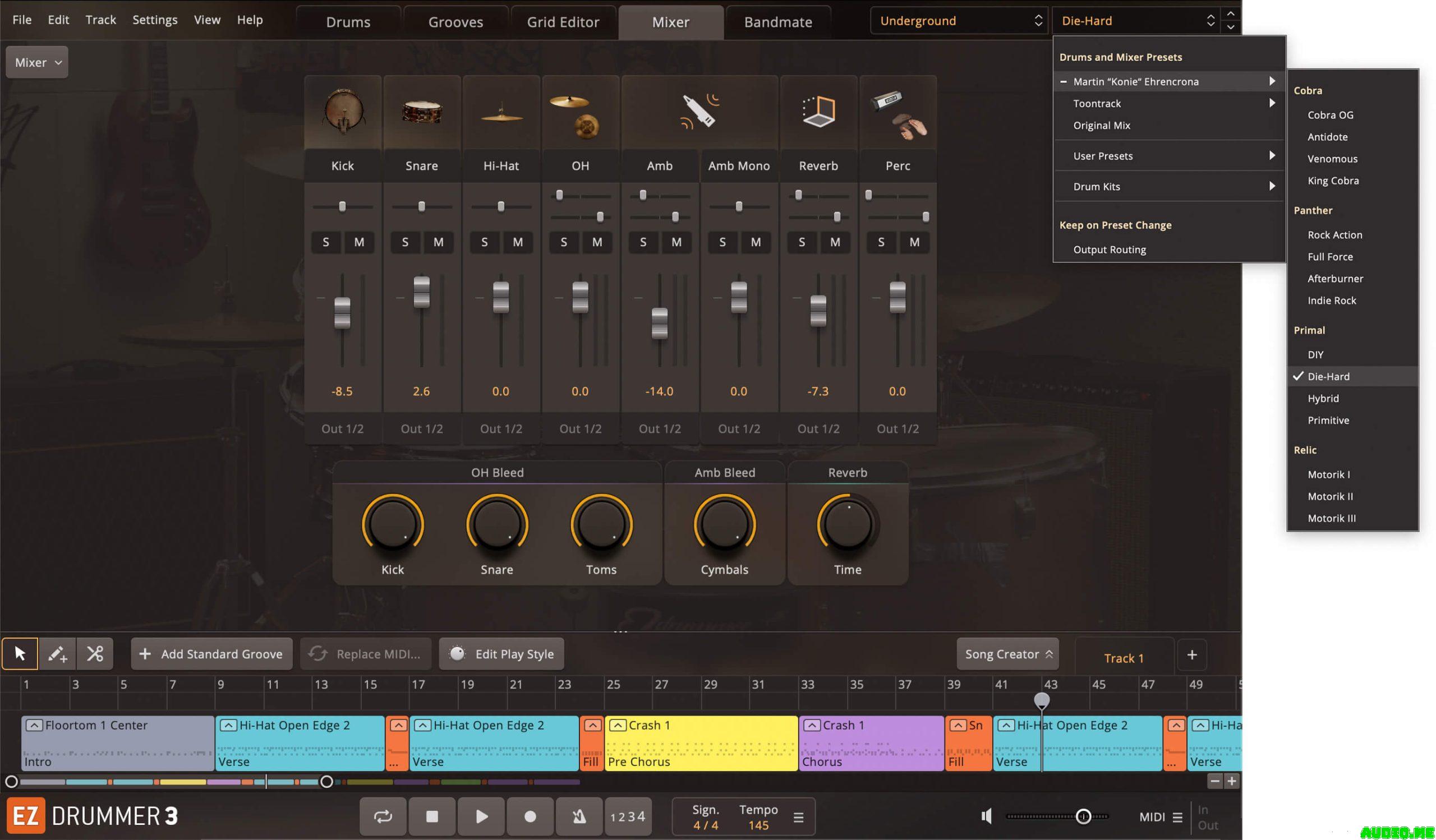The height and width of the screenshot is (840, 1436).
Task: Open the Settings menu
Action: pyautogui.click(x=154, y=20)
